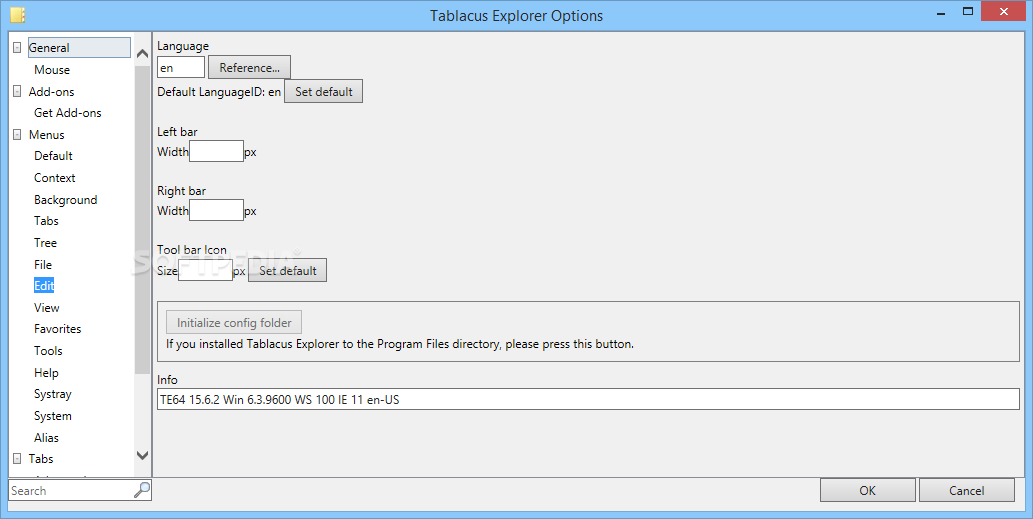This screenshot has width=1033, height=519.
Task: Collapse the Menus tree node
Action: 17,134
